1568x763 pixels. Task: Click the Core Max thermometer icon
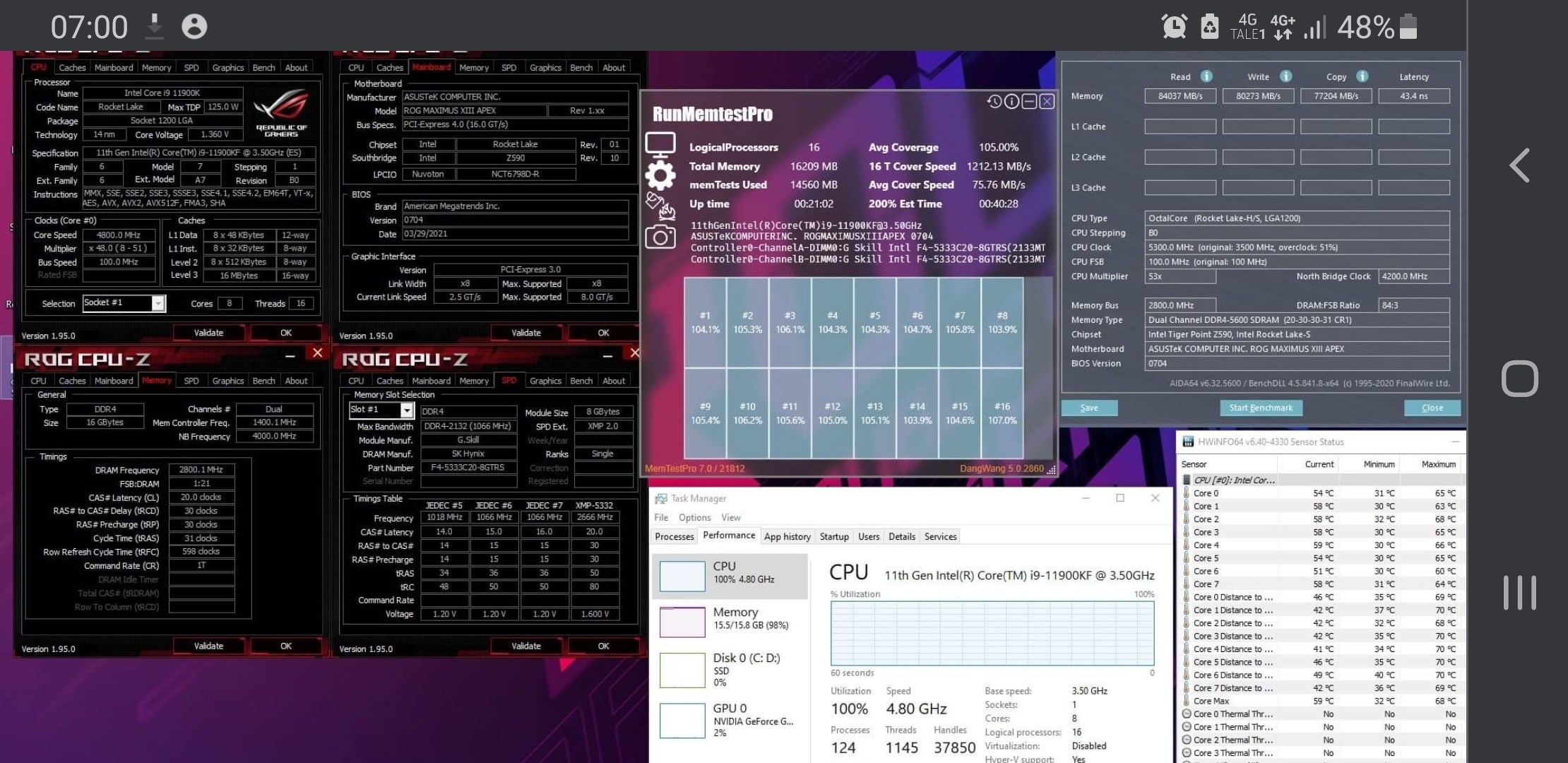(x=1187, y=701)
